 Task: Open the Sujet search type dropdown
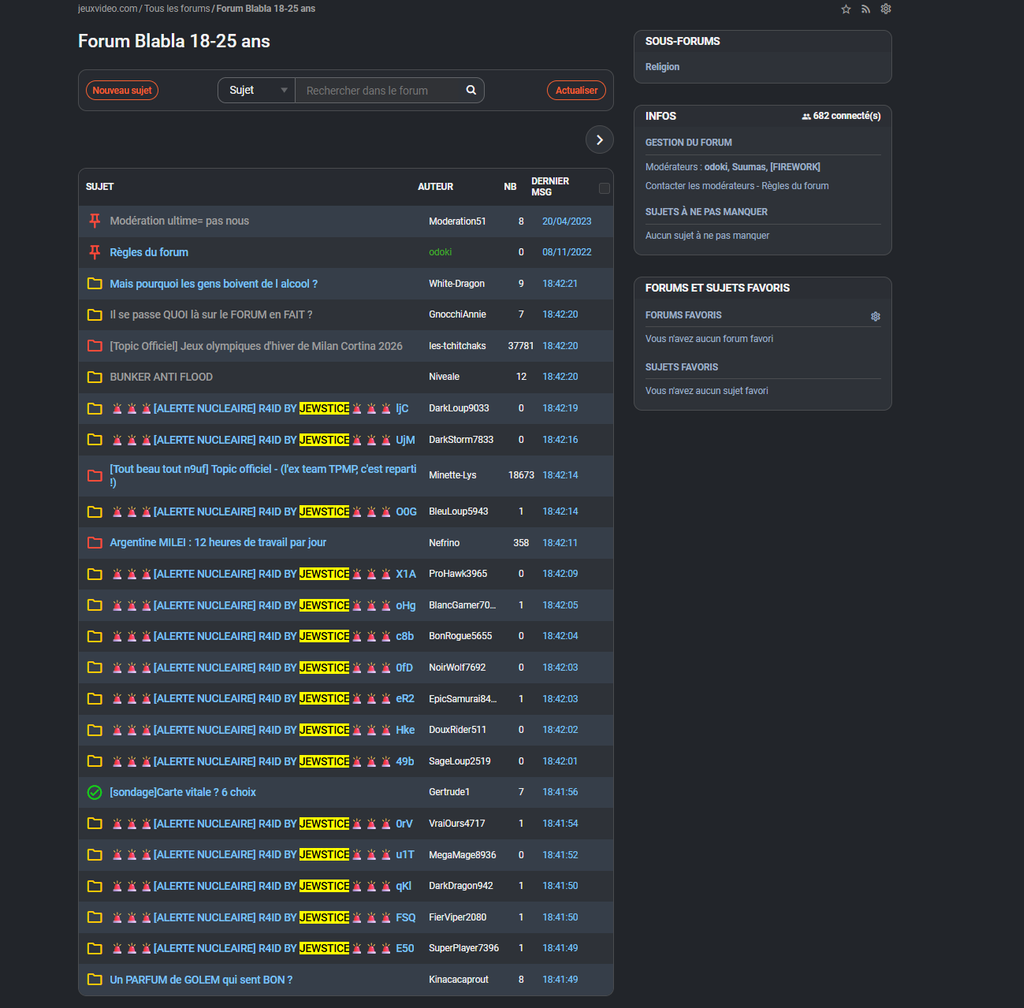pos(256,90)
